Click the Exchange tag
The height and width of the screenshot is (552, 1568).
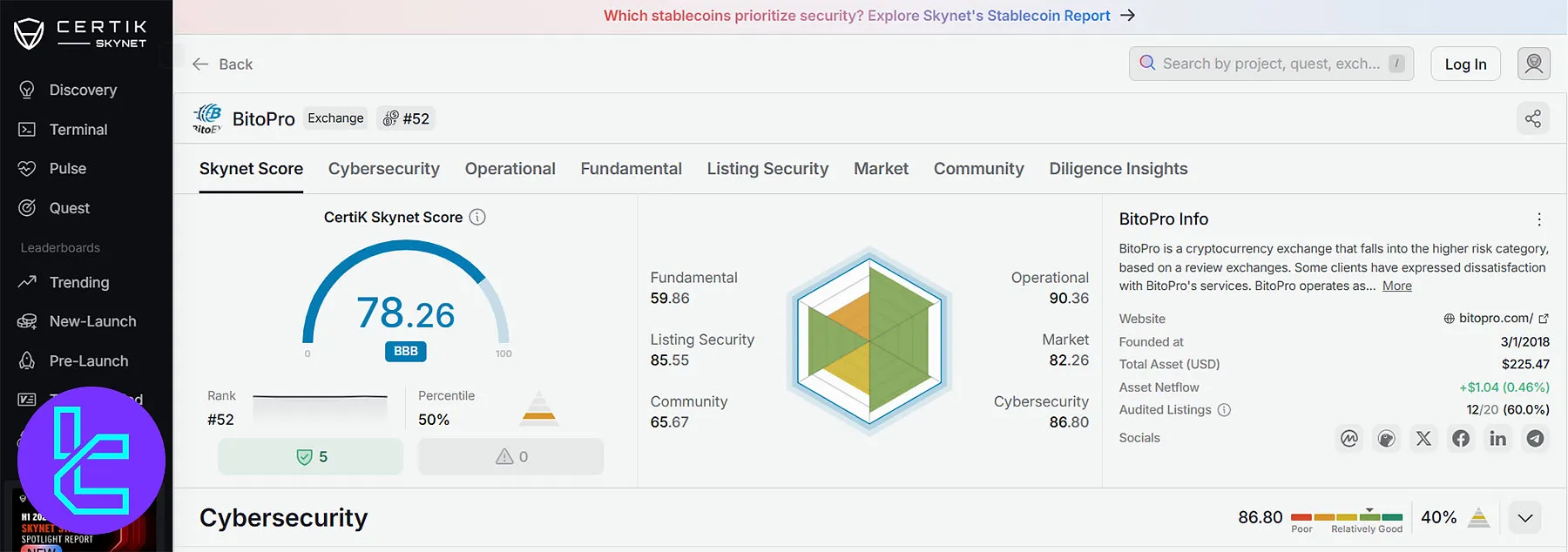335,118
